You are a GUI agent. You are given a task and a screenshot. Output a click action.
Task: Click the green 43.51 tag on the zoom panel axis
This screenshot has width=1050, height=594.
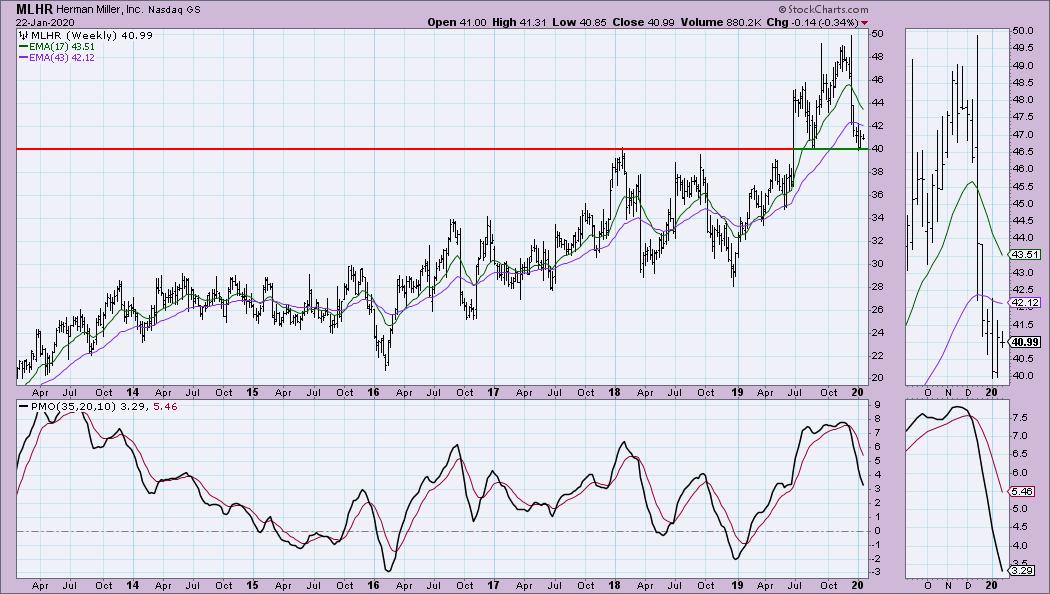tap(1023, 254)
